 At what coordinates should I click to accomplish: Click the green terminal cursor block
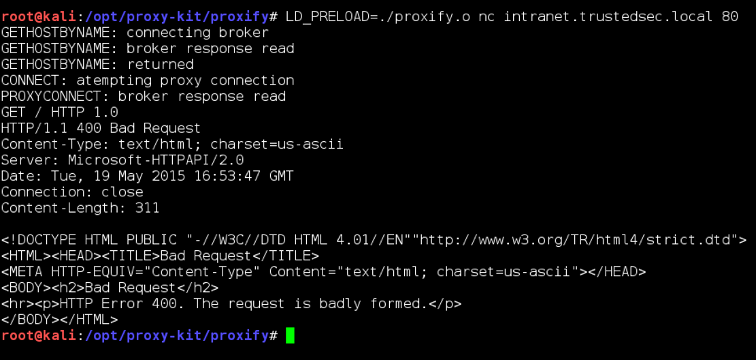pos(290,335)
